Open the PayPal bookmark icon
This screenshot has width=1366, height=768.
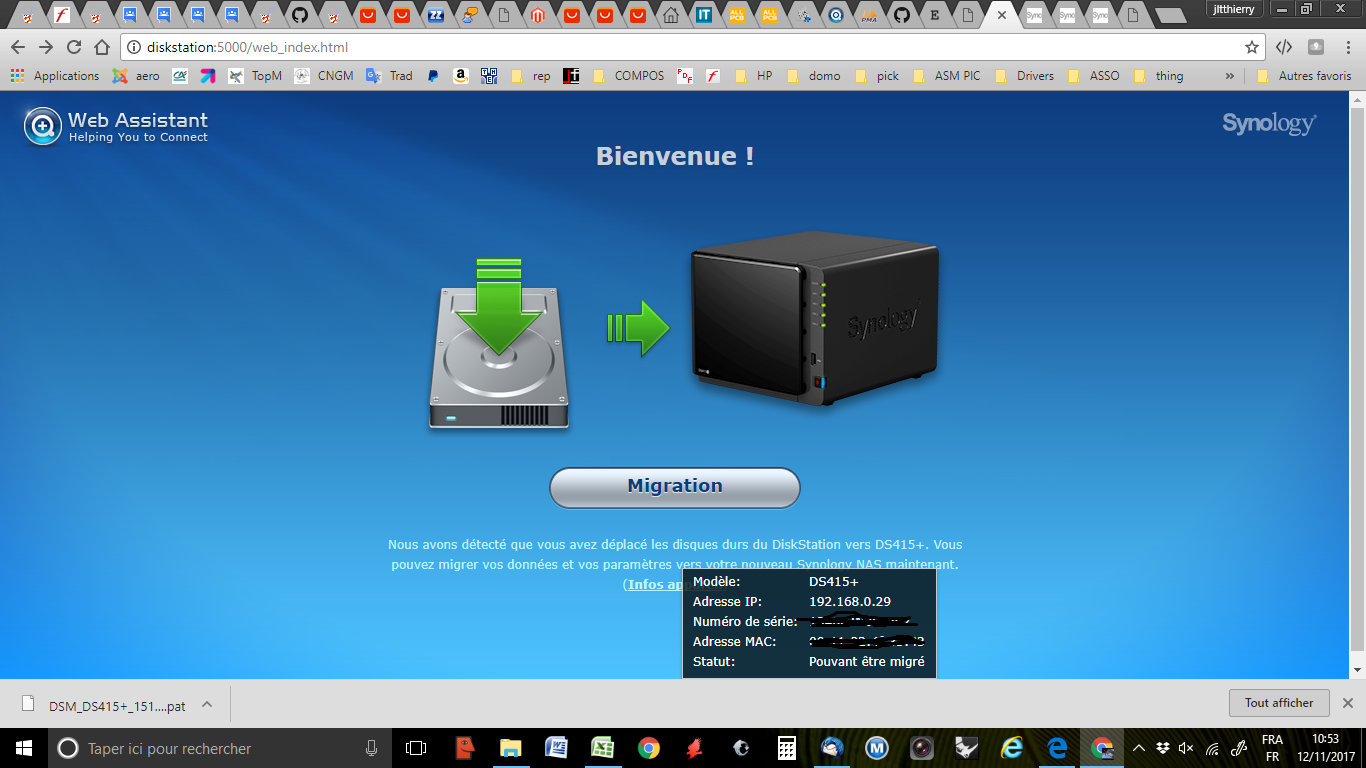433,76
